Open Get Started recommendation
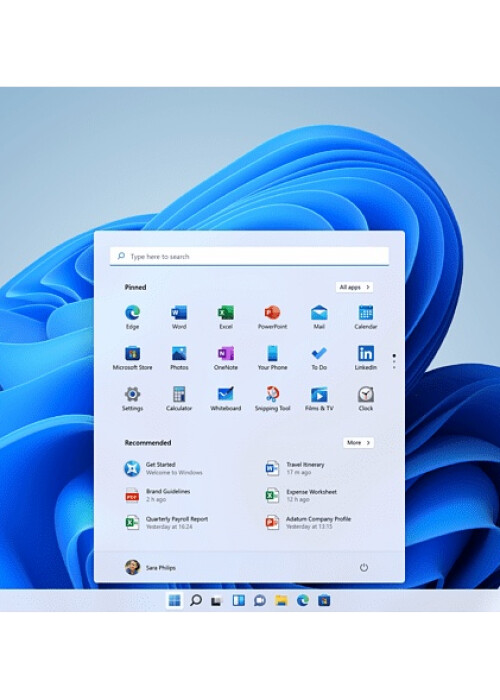The width and height of the screenshot is (500, 700). point(164,468)
